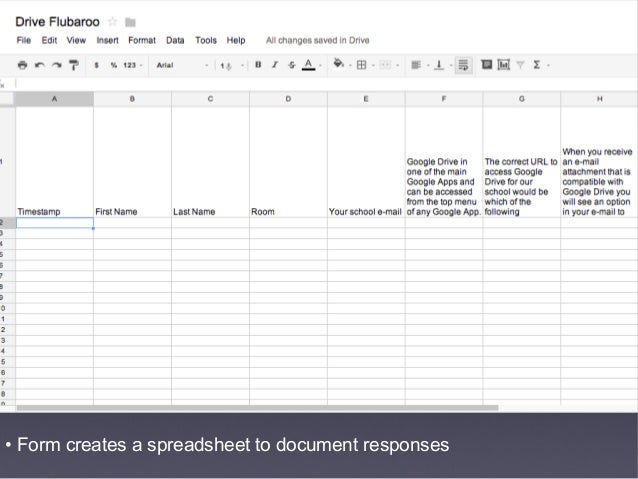Open the View menu

(76, 40)
